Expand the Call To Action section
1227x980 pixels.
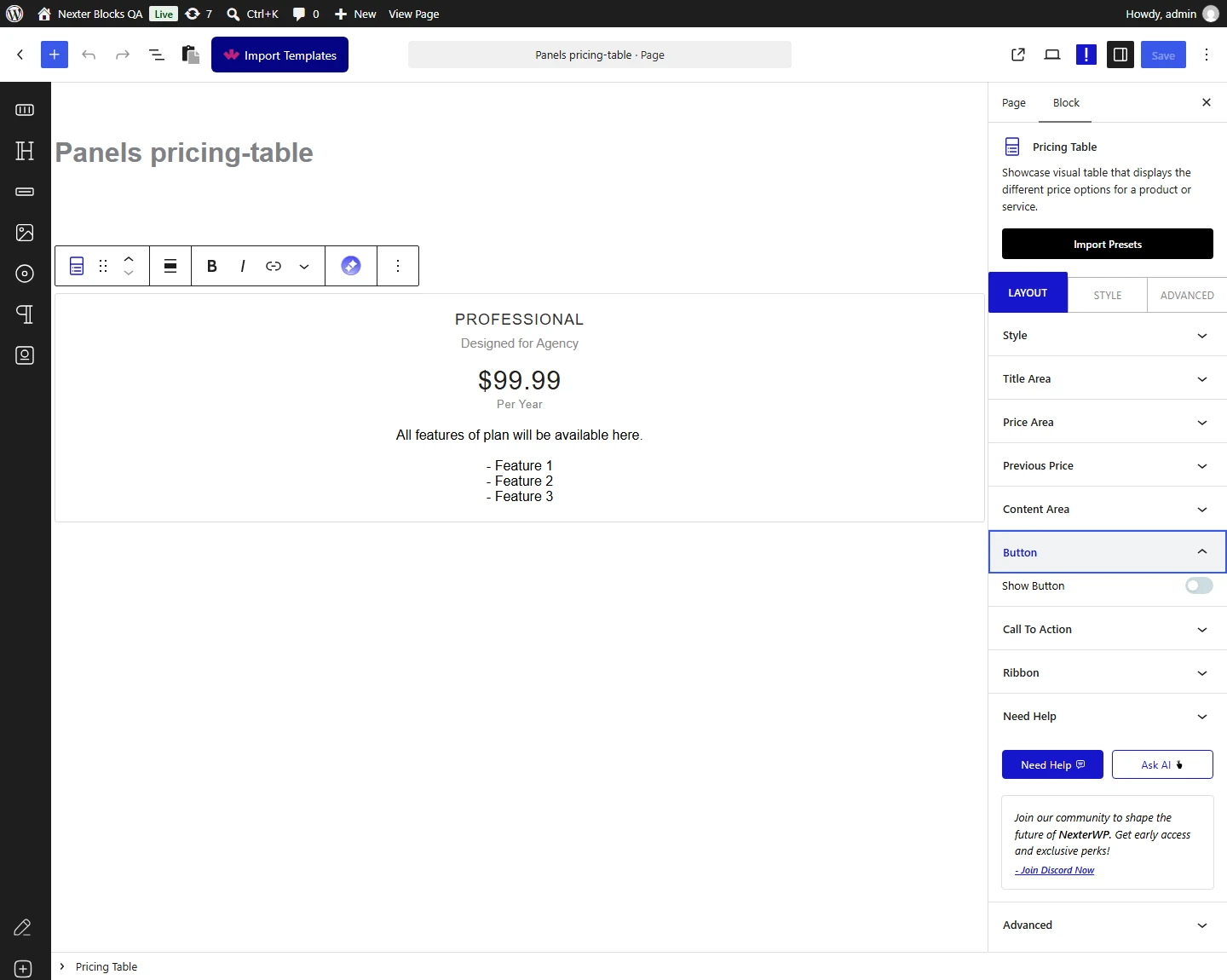pyautogui.click(x=1108, y=629)
